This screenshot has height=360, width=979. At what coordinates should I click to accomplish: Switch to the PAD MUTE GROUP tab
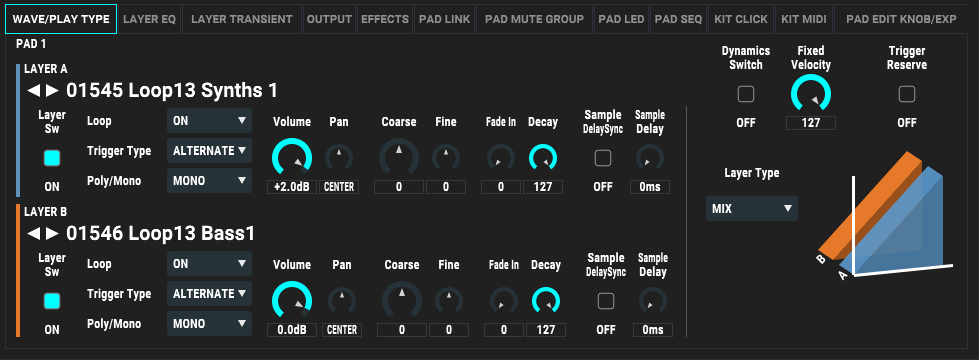click(534, 19)
